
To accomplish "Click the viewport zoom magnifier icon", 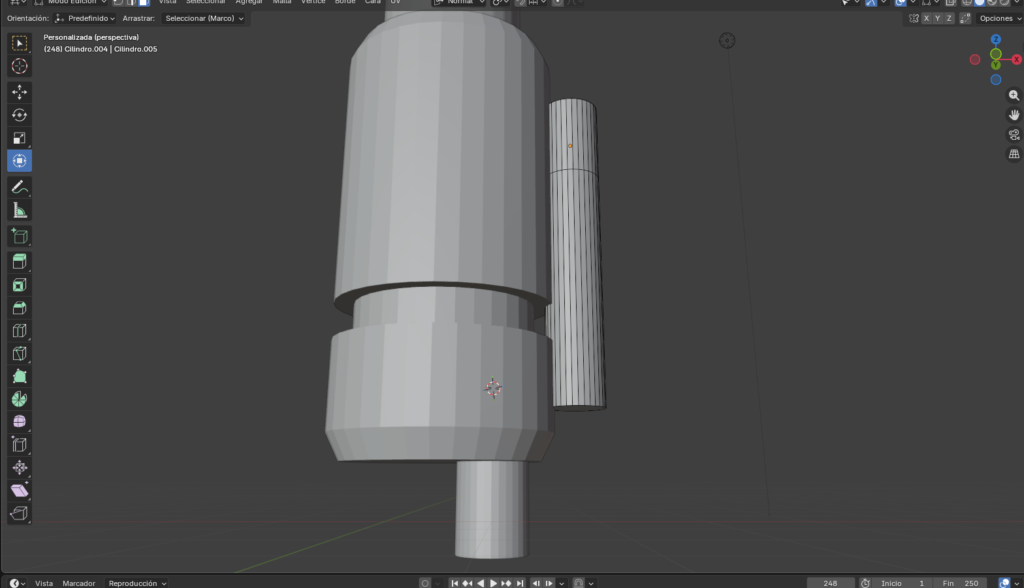I will tap(1014, 95).
